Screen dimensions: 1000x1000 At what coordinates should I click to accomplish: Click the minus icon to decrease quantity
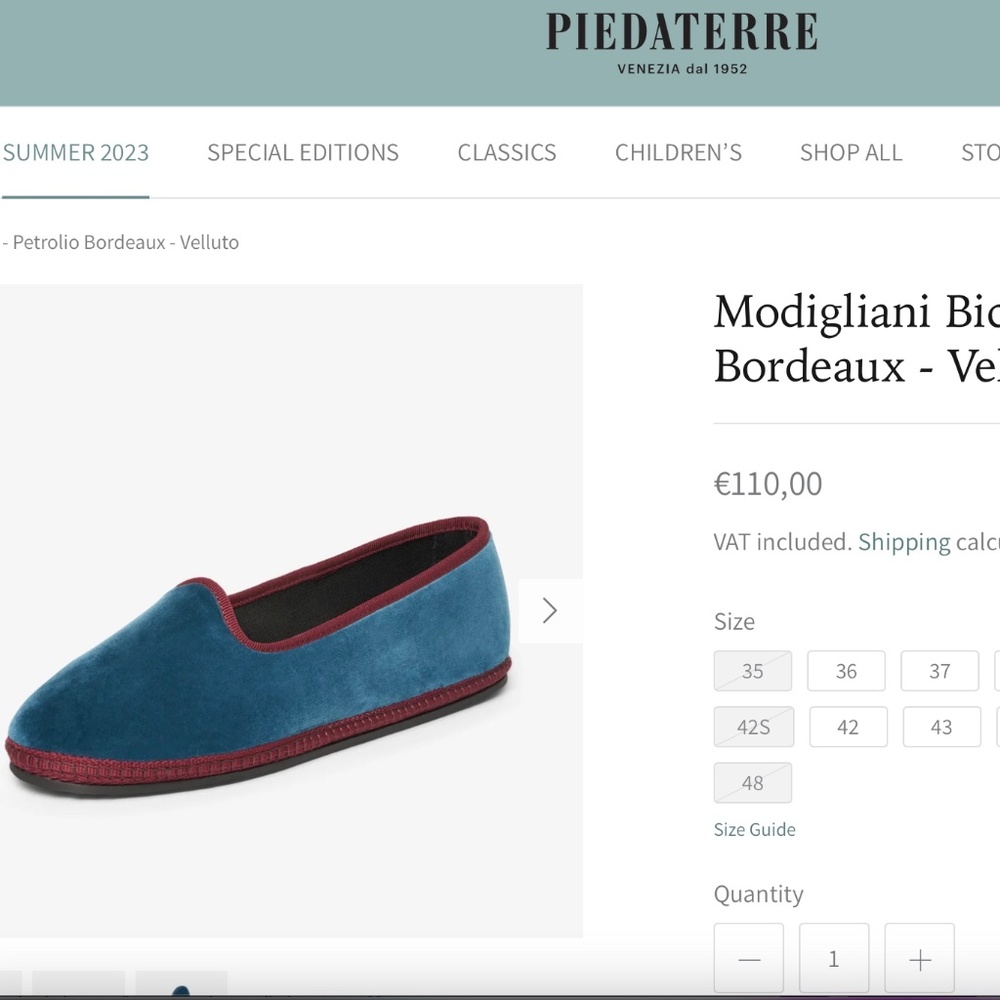[748, 957]
